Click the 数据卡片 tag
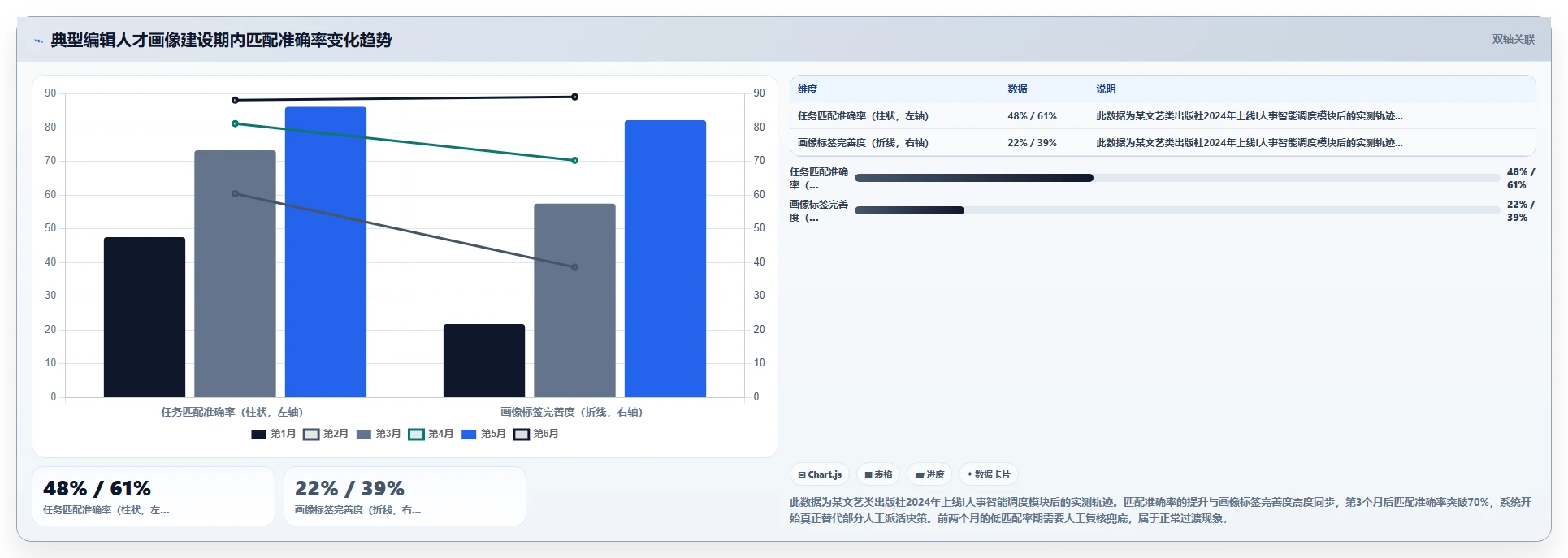Image resolution: width=1568 pixels, height=558 pixels. (x=989, y=474)
